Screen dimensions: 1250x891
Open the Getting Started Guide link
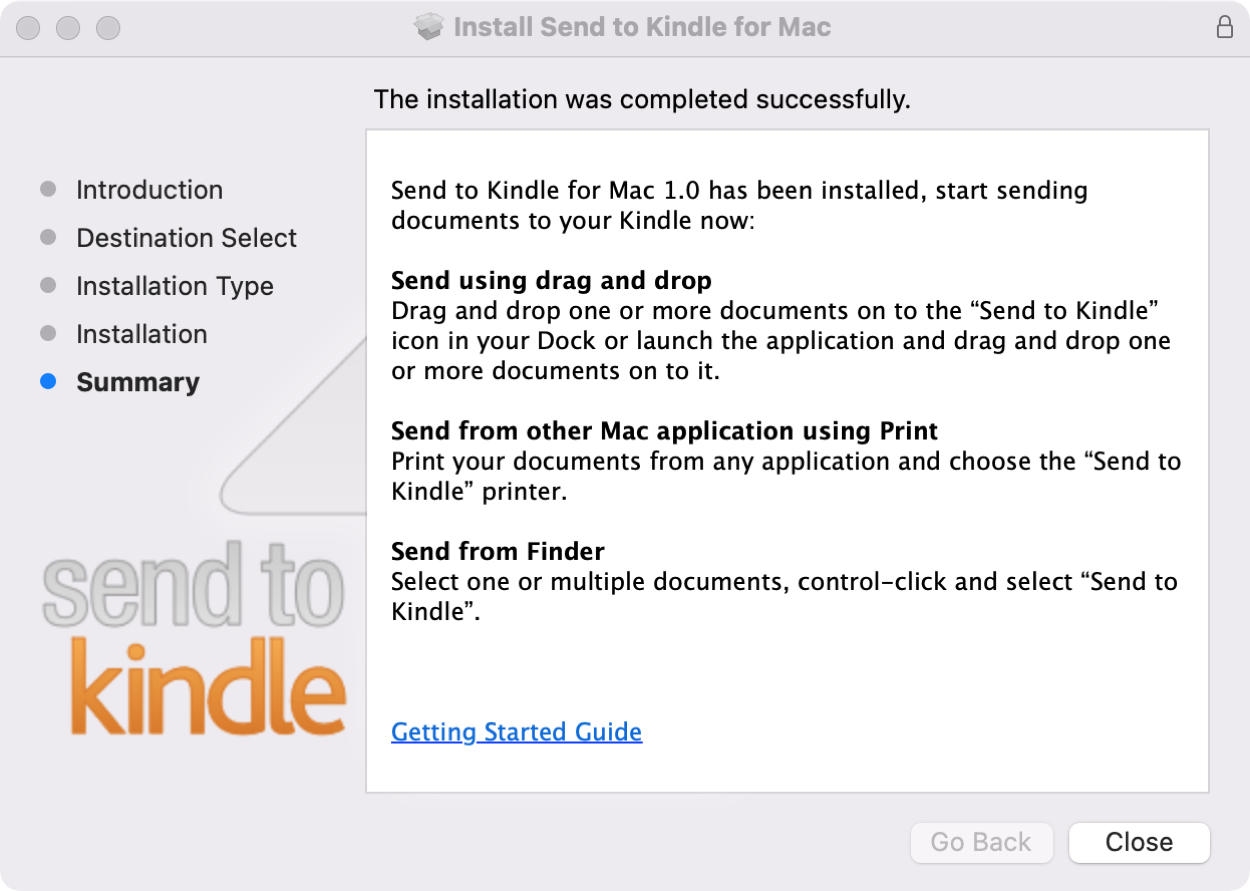(516, 732)
